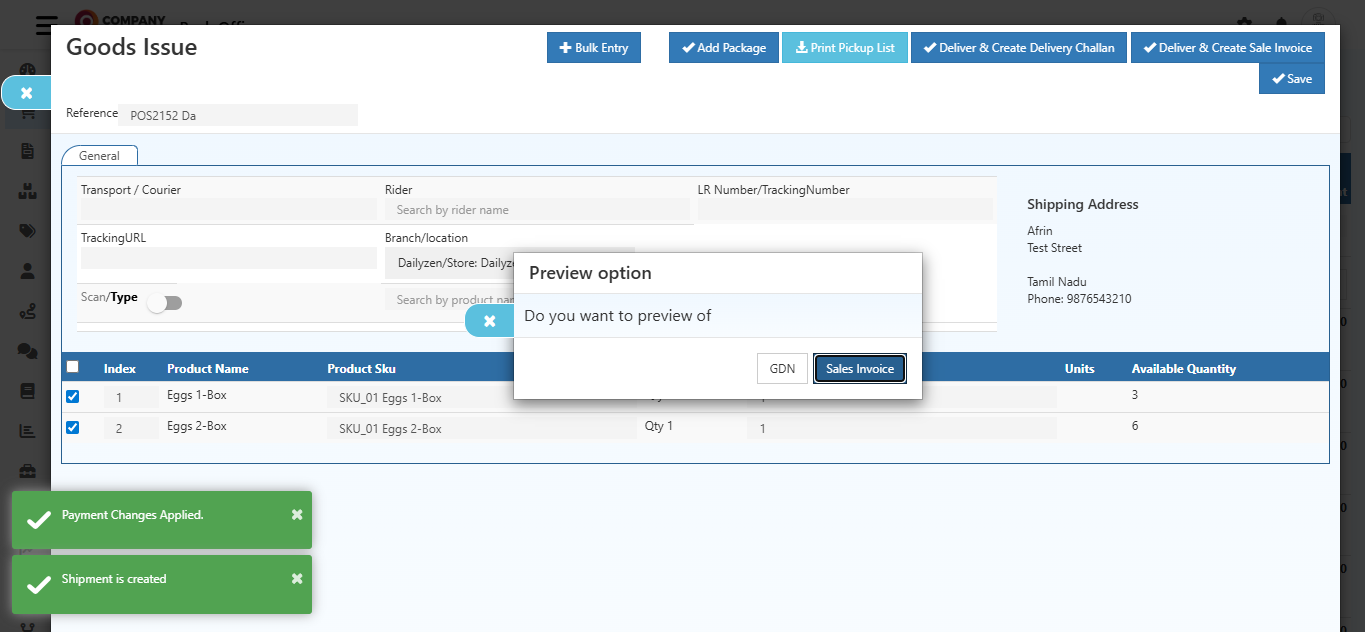
Task: Open the chat bubbles icon in sidebar
Action: pos(27,350)
